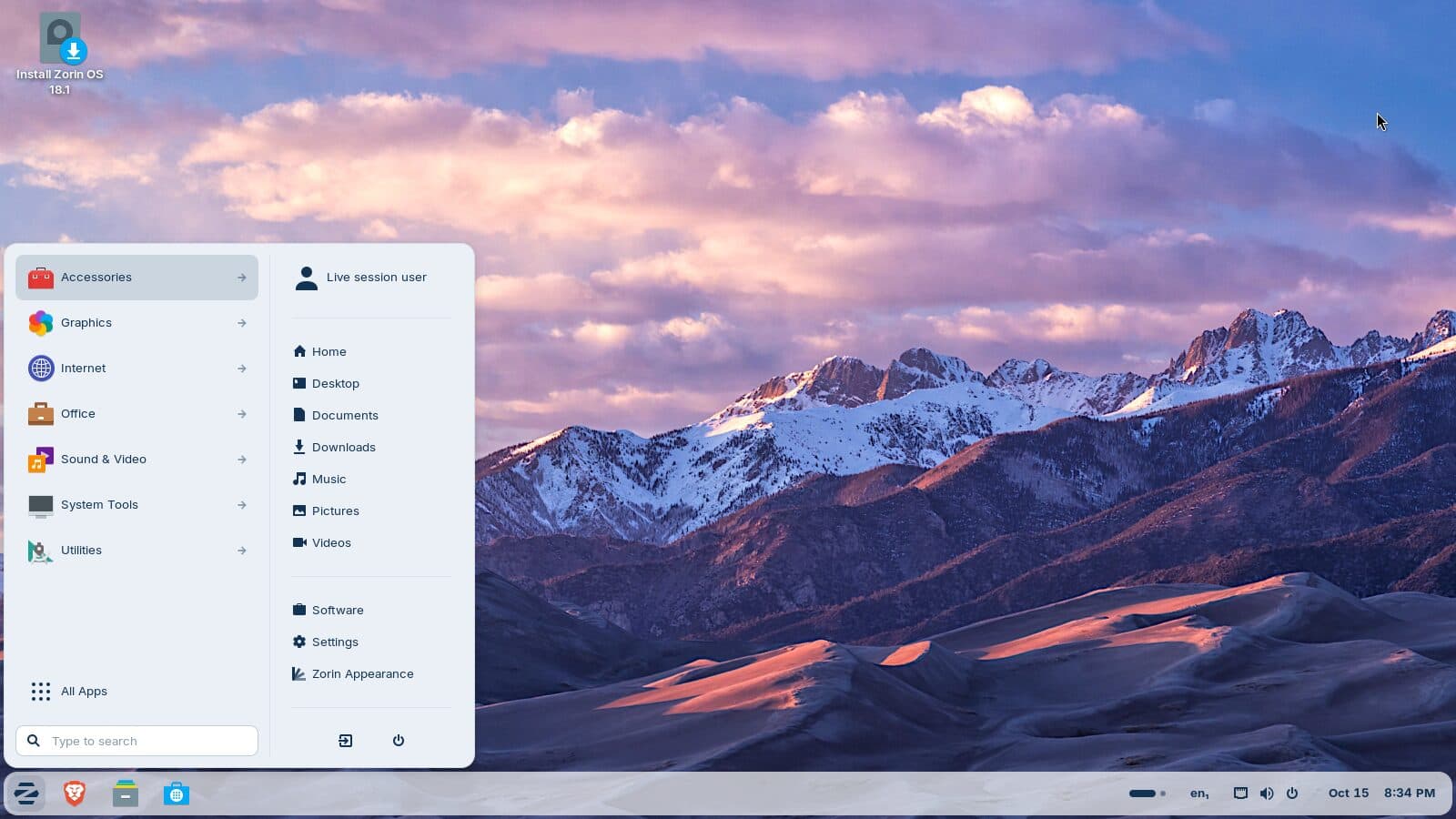The width and height of the screenshot is (1456, 819).
Task: Open Install Zorin OS 18.1 desktop icon
Action: [x=60, y=55]
